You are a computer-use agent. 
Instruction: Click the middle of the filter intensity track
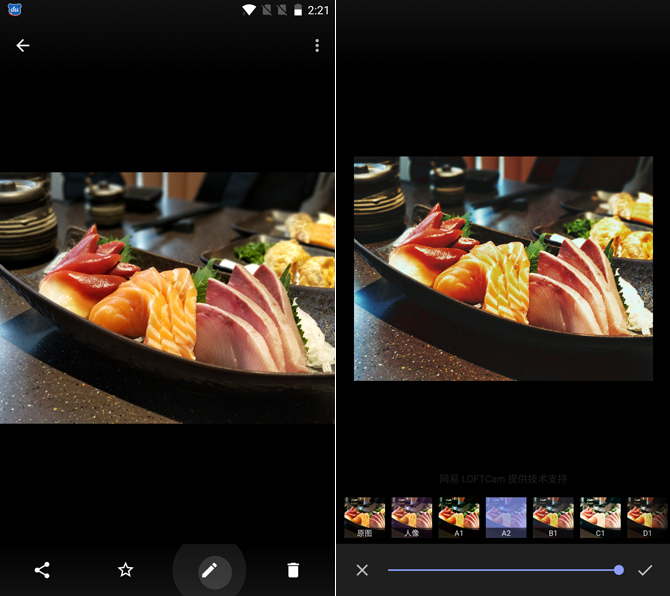pos(503,570)
